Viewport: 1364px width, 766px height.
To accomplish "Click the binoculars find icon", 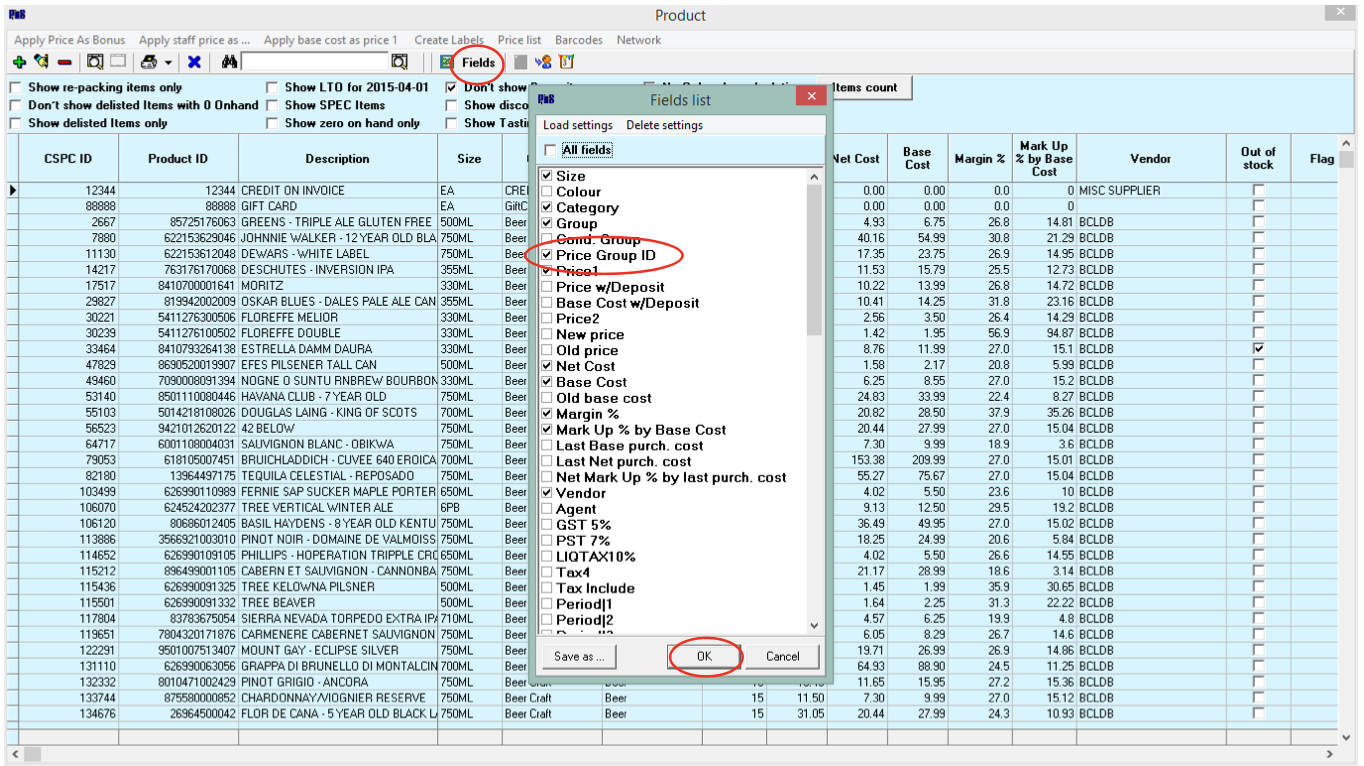I will [229, 62].
